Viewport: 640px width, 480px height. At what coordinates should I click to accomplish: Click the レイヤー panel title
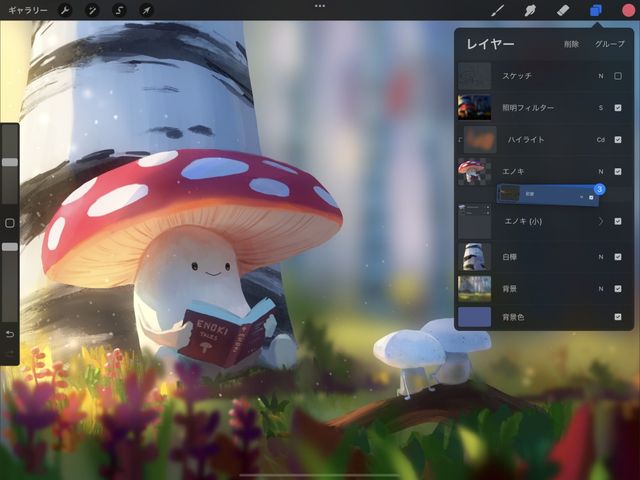[490, 44]
